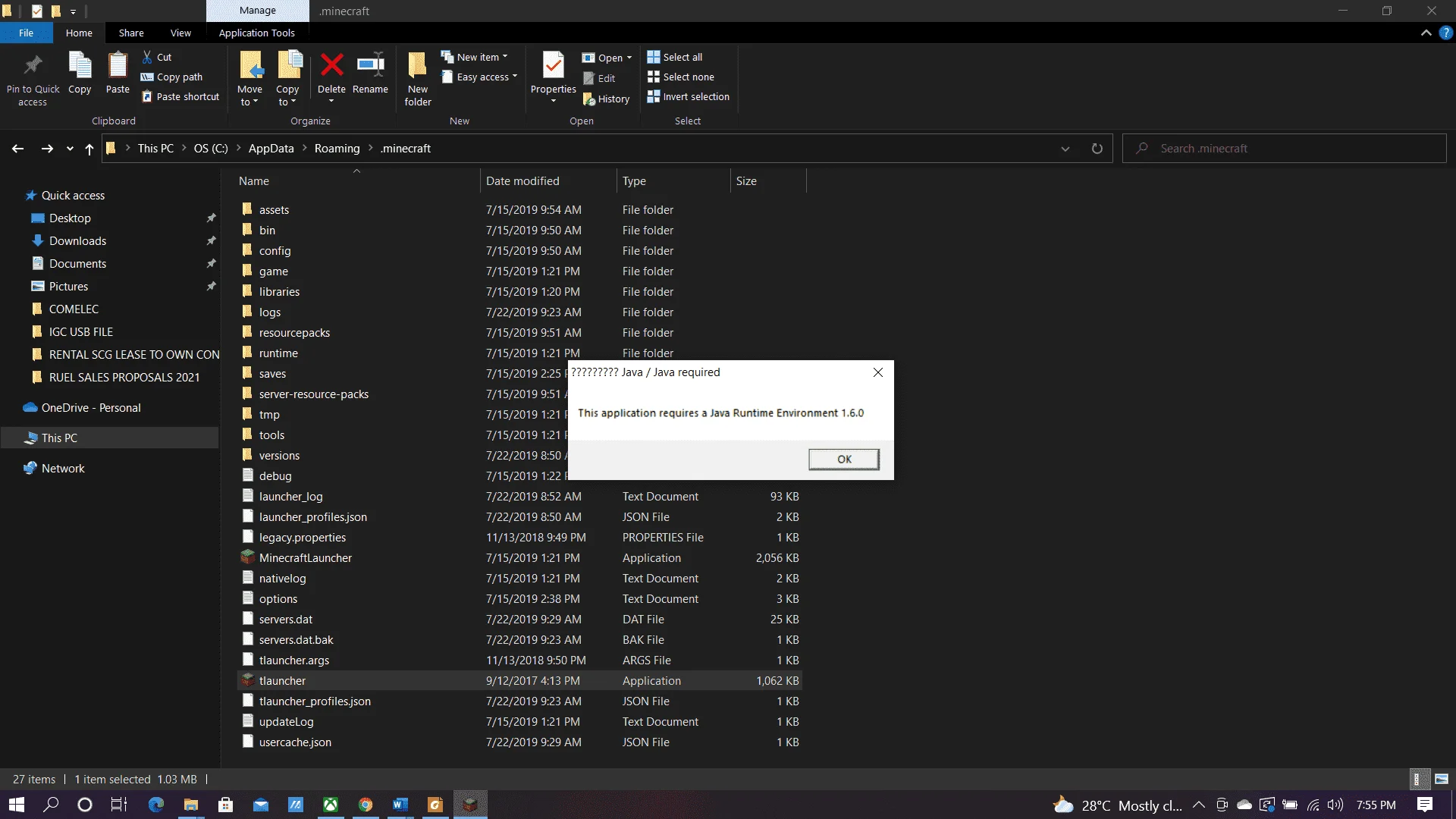
Task: Switch to the View ribbon tab
Action: click(x=180, y=33)
